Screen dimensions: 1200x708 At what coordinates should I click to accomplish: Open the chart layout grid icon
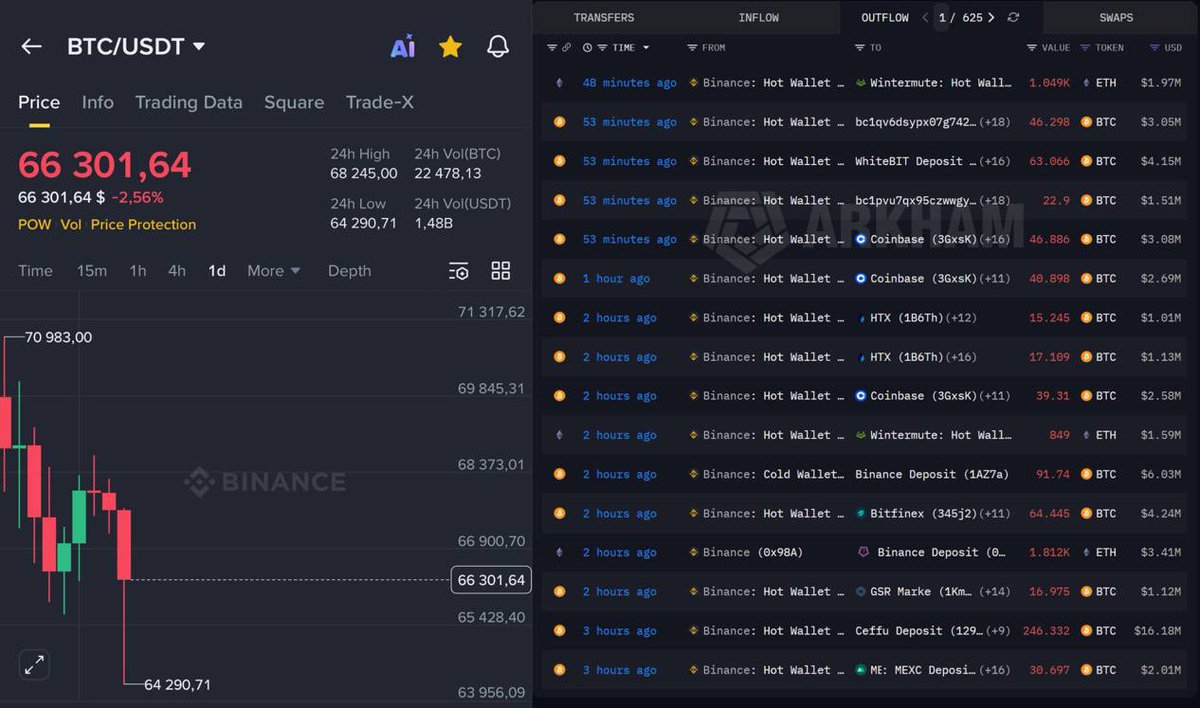pyautogui.click(x=501, y=271)
